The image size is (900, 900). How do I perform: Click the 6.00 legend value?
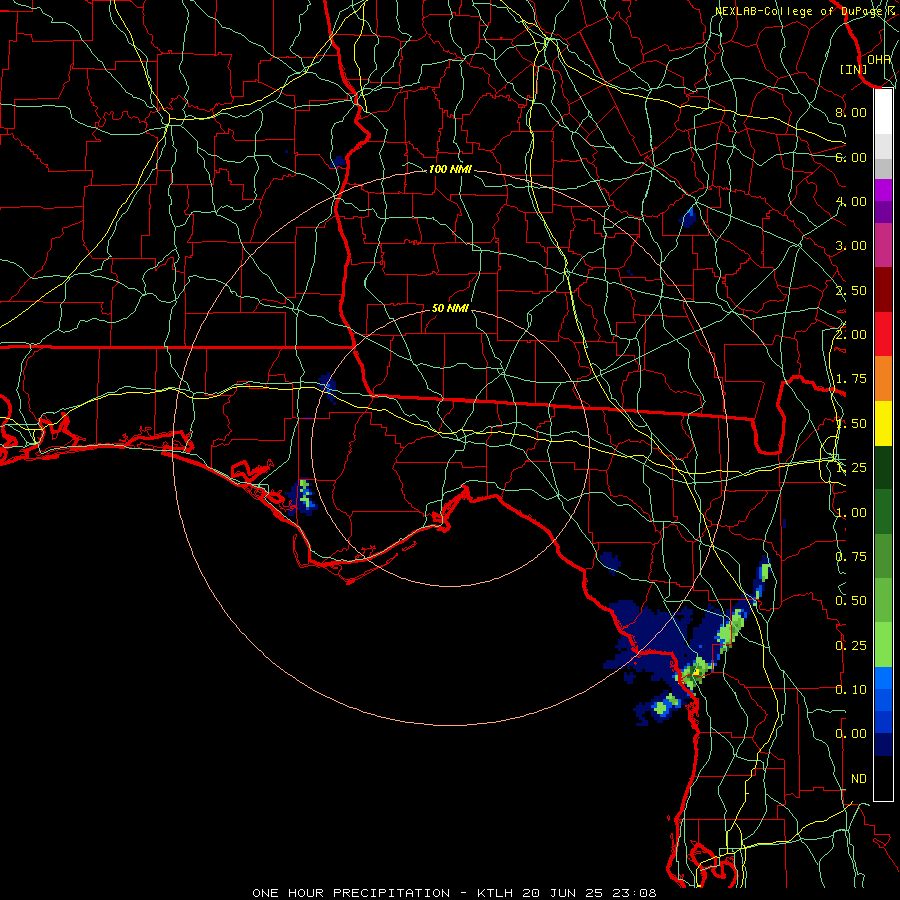coord(851,157)
